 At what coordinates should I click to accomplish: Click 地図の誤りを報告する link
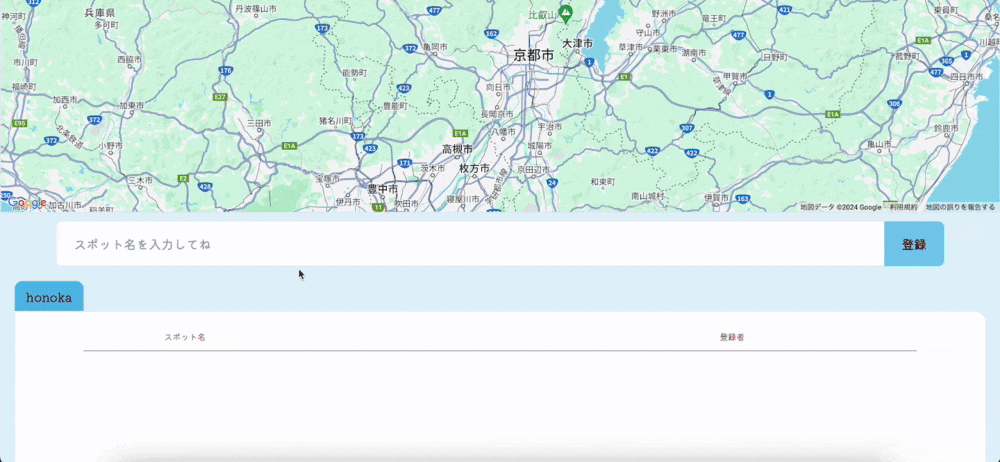pos(960,207)
